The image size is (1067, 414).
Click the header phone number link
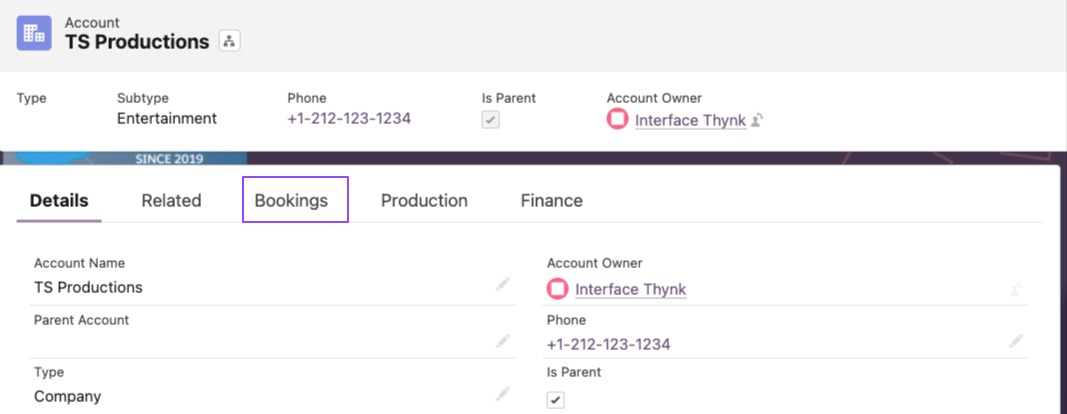(x=349, y=118)
